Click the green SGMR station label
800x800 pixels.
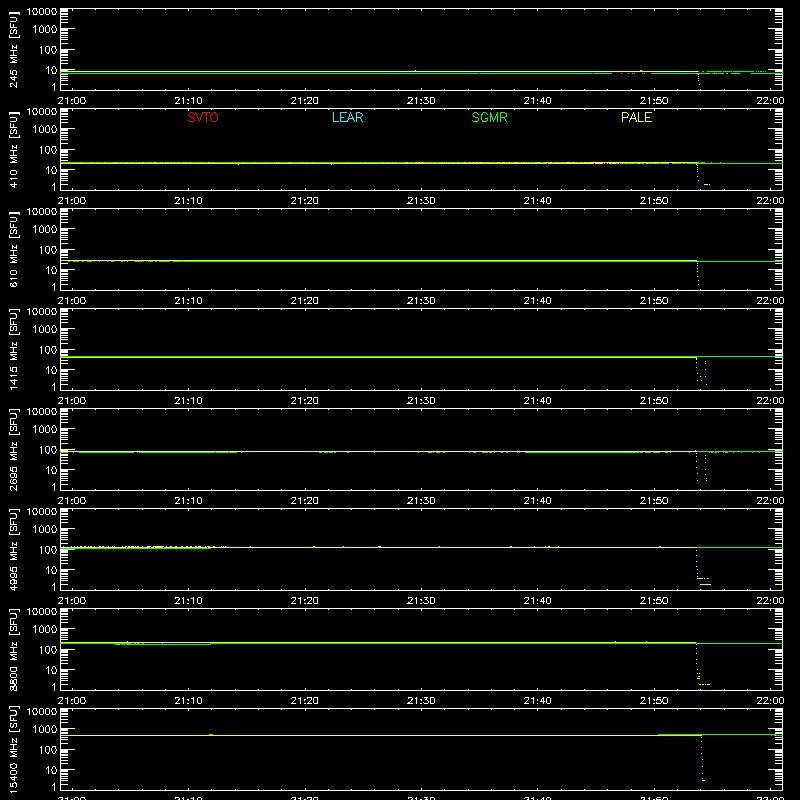pyautogui.click(x=489, y=117)
